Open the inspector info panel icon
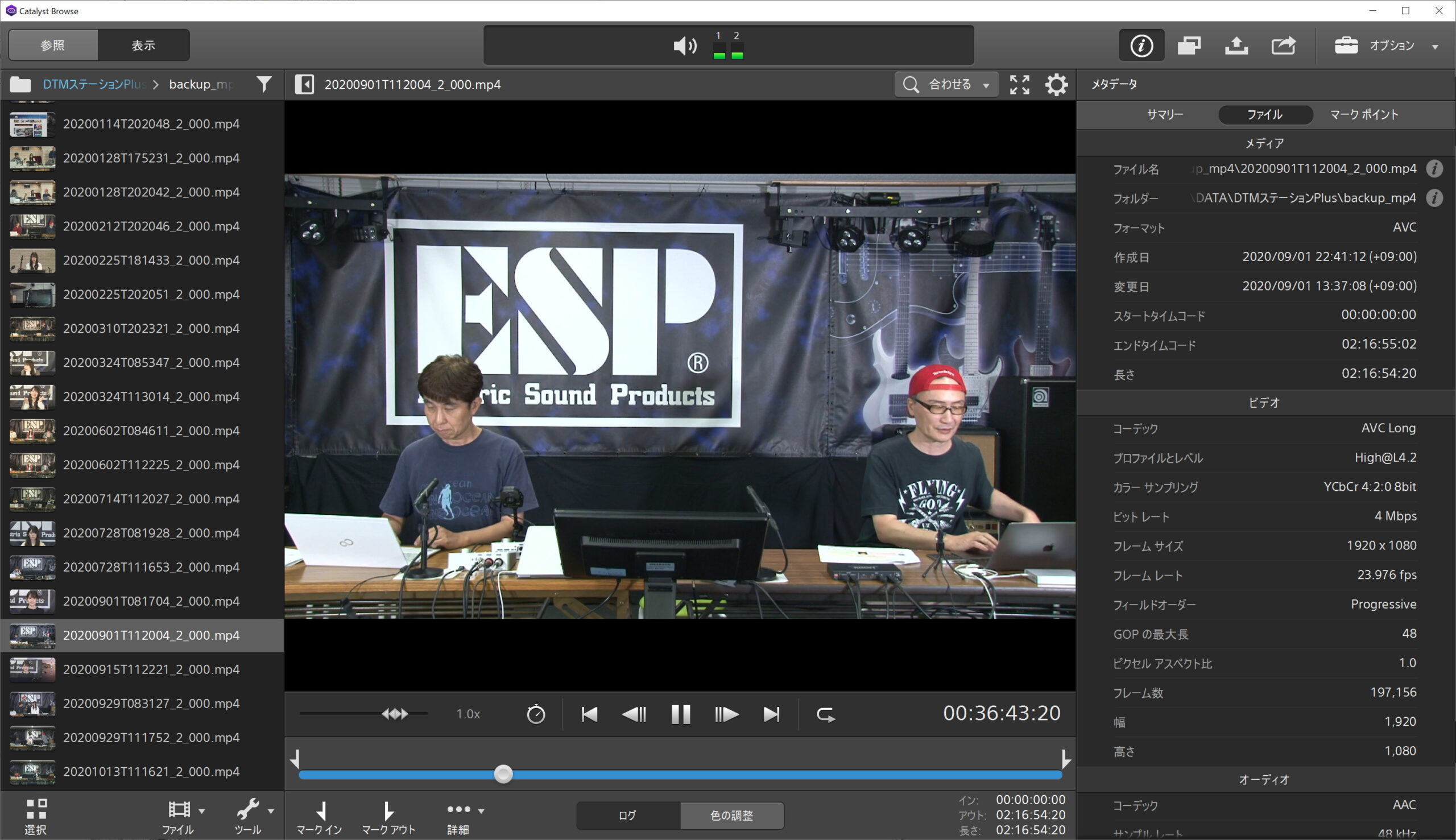This screenshot has width=1456, height=840. click(1141, 45)
